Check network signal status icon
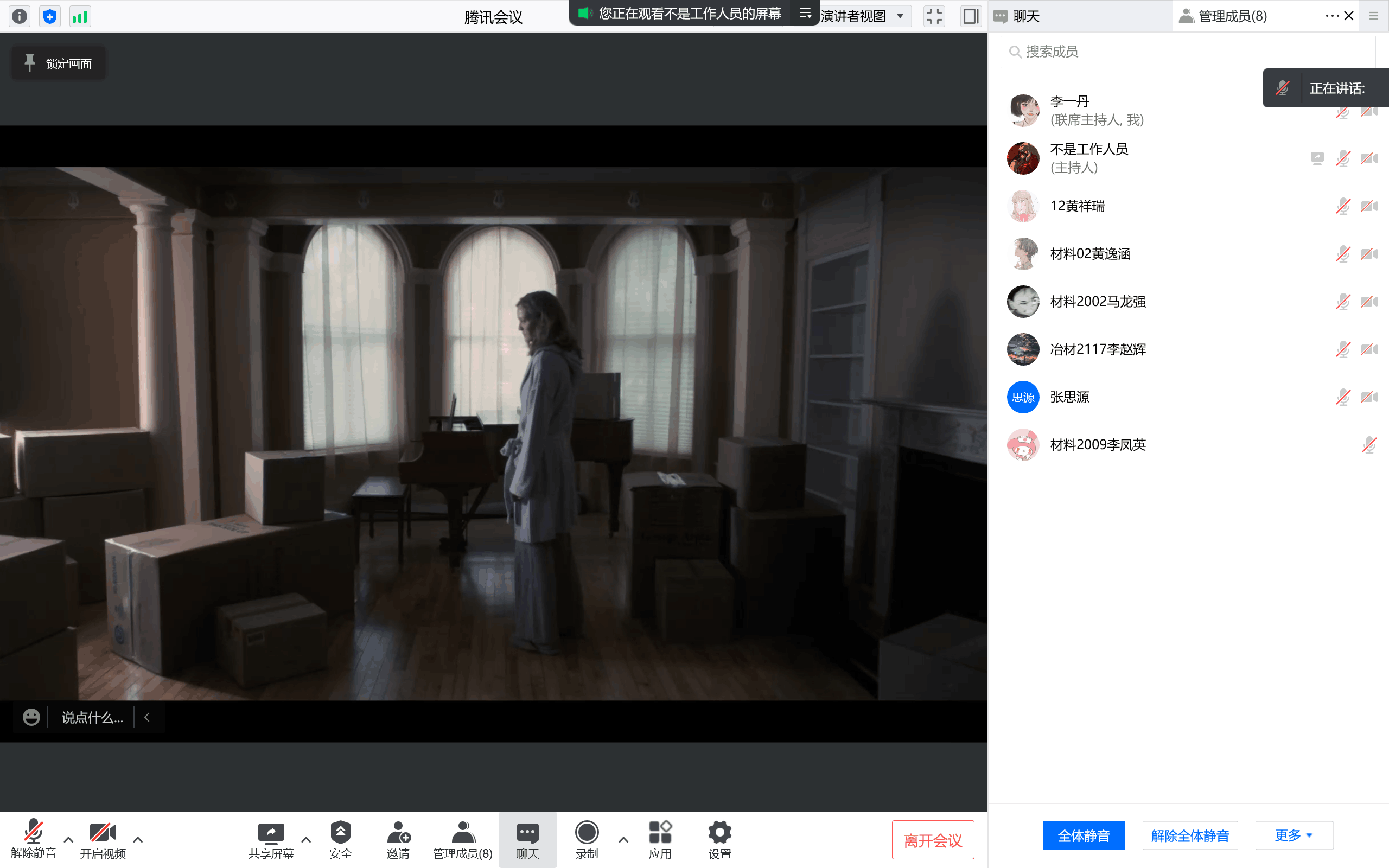1389x868 pixels. [80, 16]
